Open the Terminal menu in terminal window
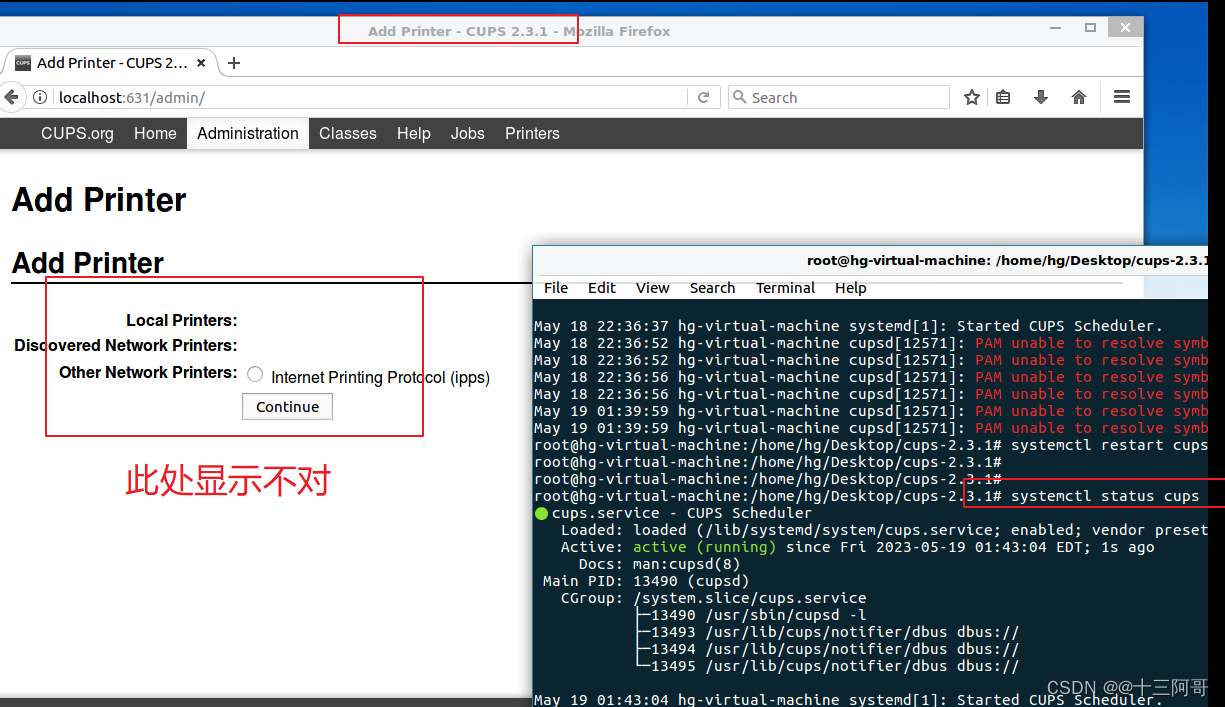 click(x=785, y=288)
